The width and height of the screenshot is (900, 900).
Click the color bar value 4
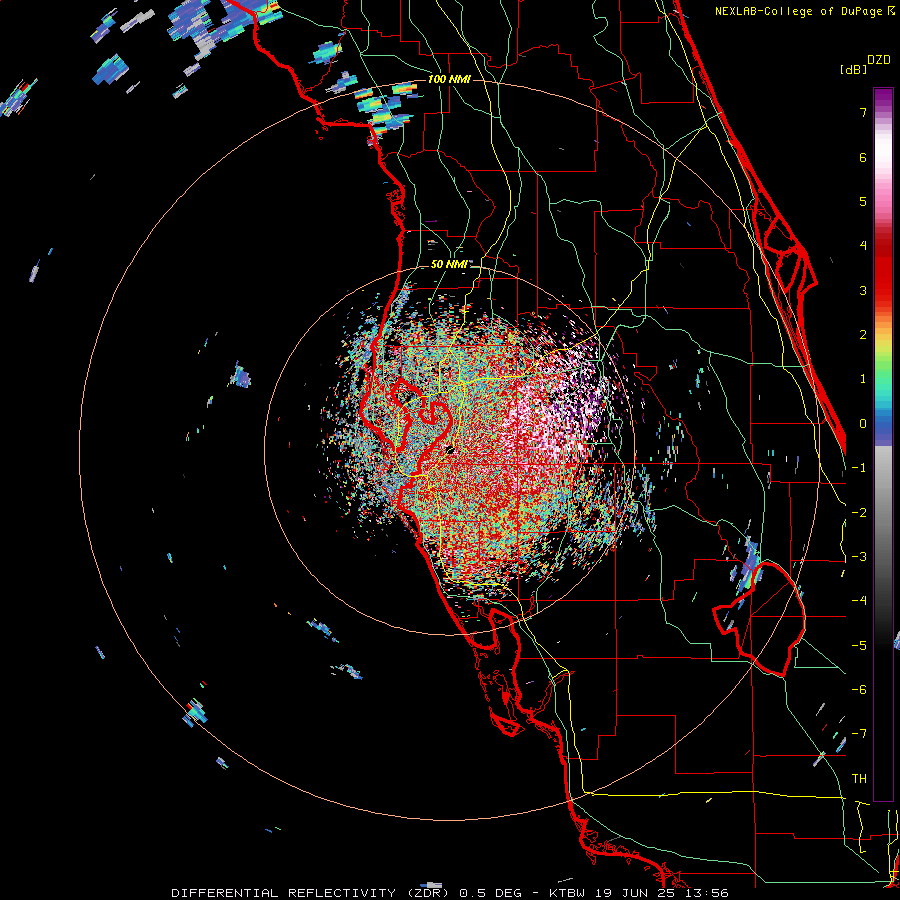tap(863, 246)
